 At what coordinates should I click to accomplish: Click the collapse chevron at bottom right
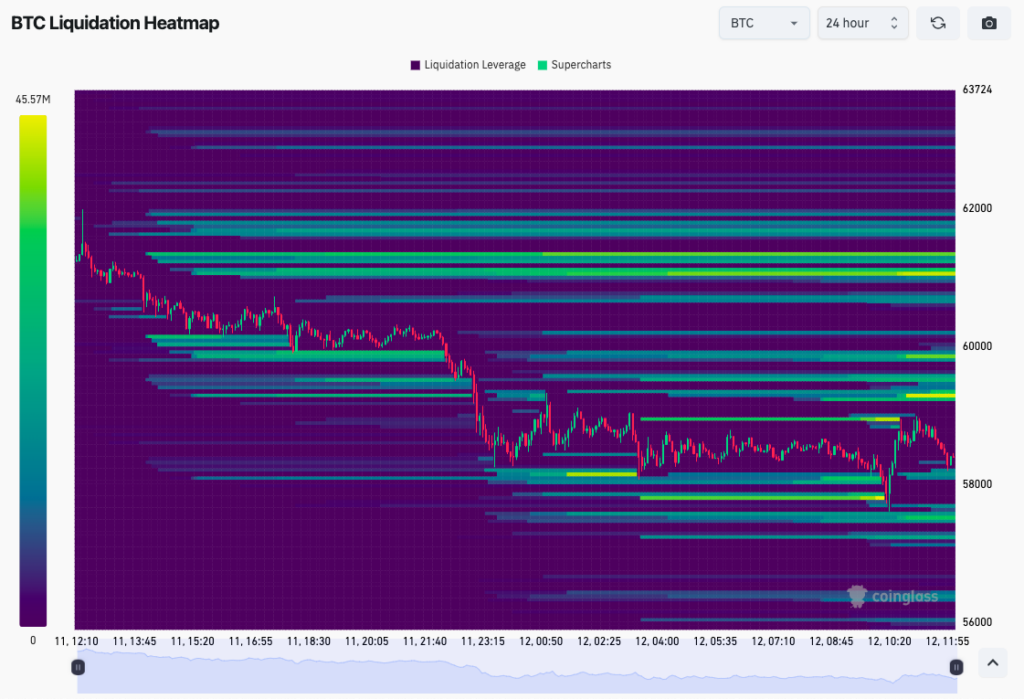point(992,663)
